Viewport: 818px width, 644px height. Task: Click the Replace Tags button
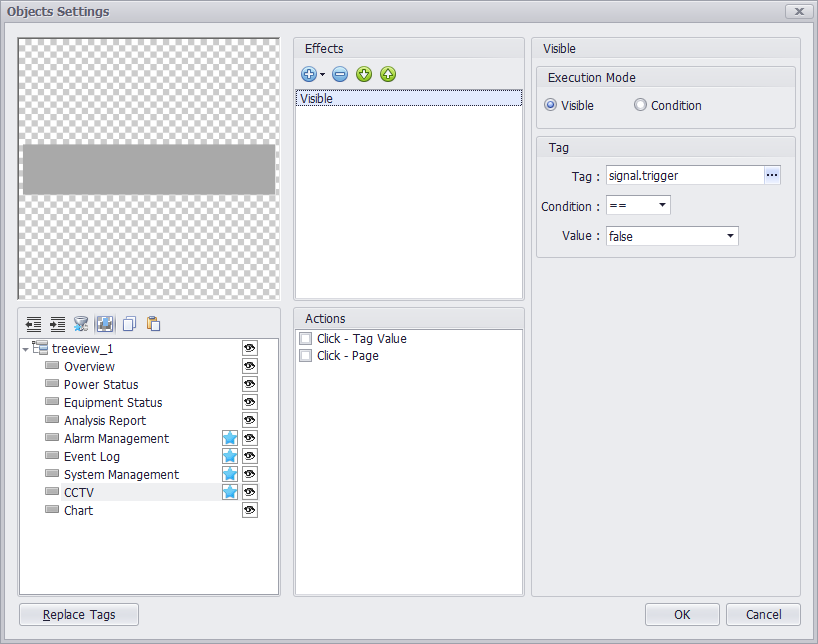[79, 614]
